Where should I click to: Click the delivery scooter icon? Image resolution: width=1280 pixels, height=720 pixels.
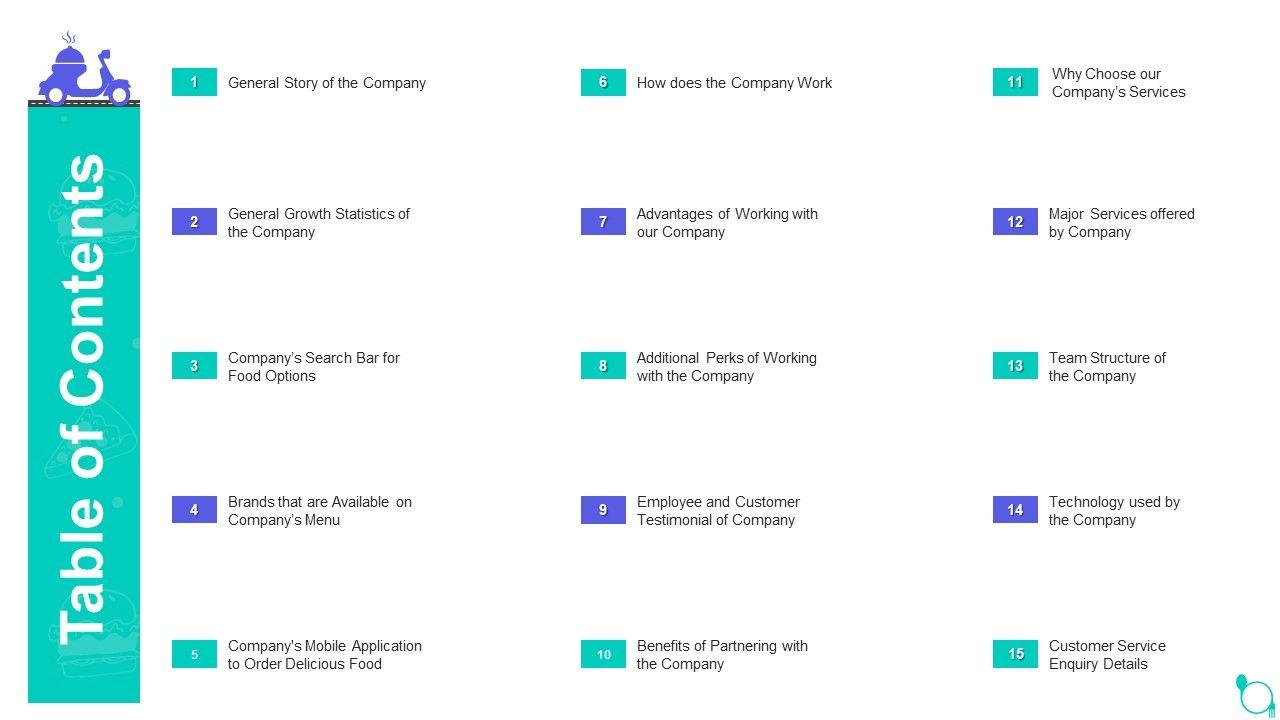(84, 72)
